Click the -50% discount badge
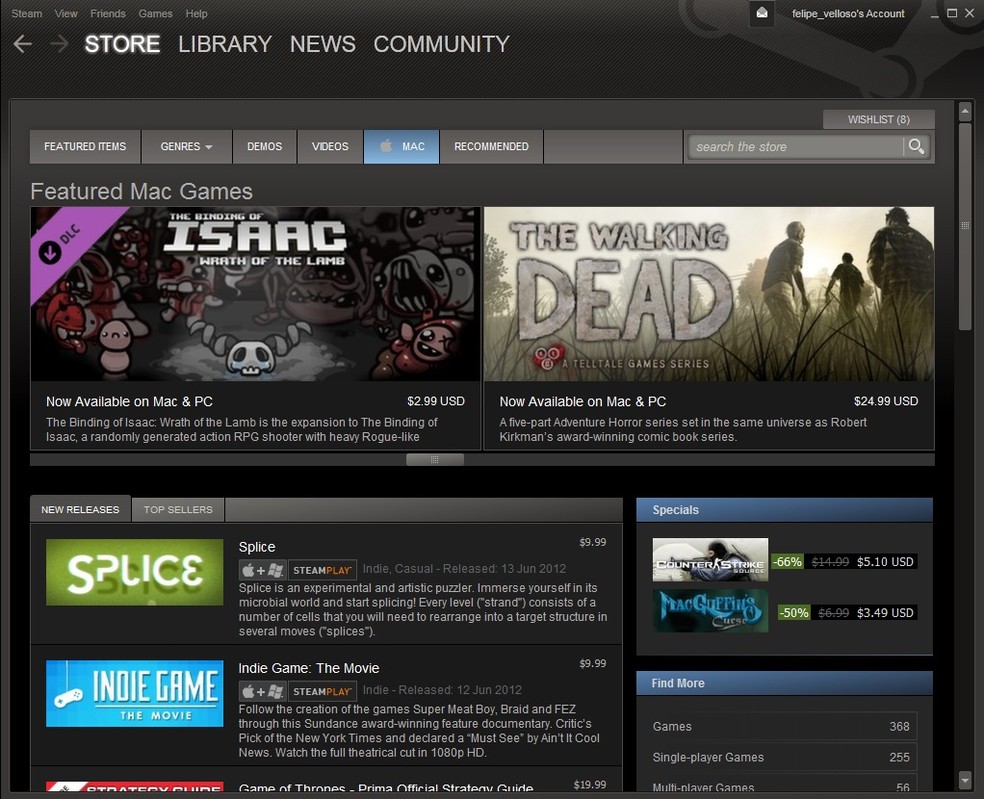This screenshot has height=799, width=984. (x=794, y=613)
